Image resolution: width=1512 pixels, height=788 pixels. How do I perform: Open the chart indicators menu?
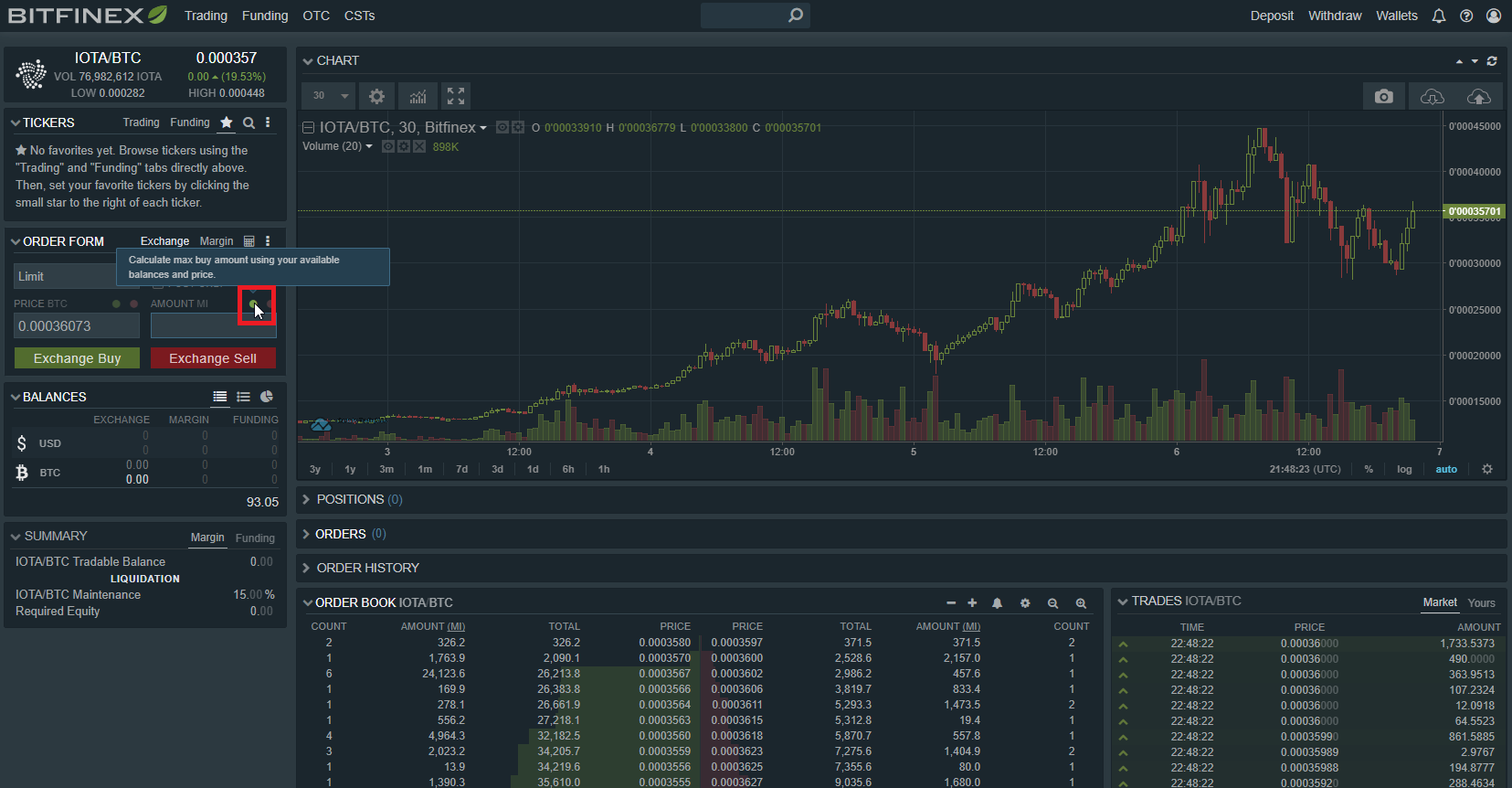tap(418, 96)
